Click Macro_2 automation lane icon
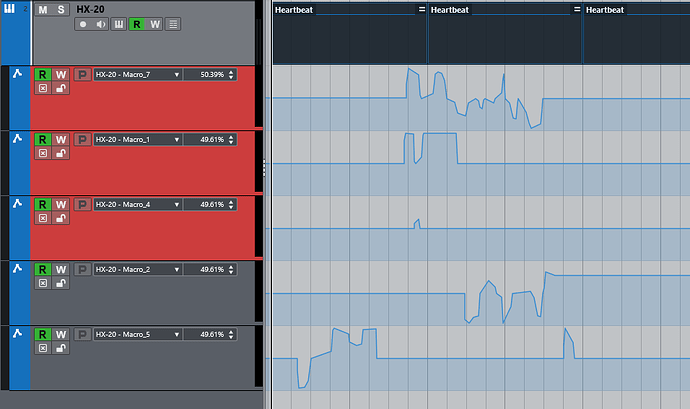The image size is (690, 409). tap(17, 268)
